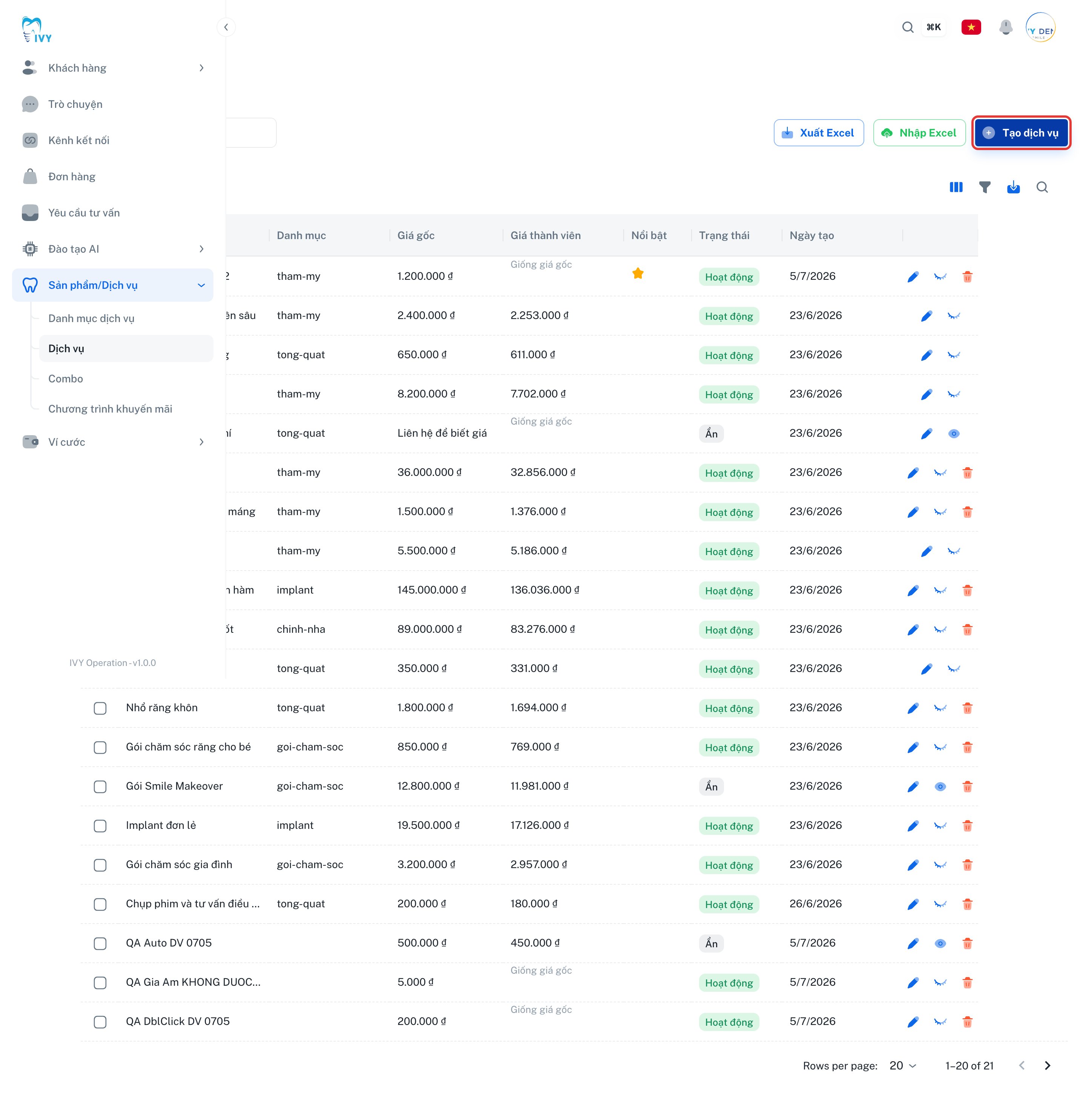Select the QA Auto DV 0705 checkbox
The height and width of the screenshot is (1120, 1086).
pos(100,944)
